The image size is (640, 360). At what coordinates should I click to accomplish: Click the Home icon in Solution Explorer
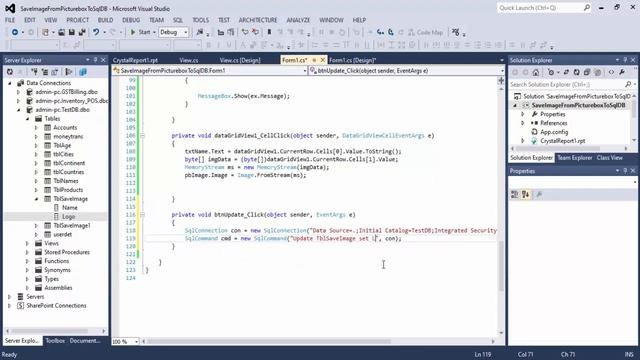coord(536,72)
